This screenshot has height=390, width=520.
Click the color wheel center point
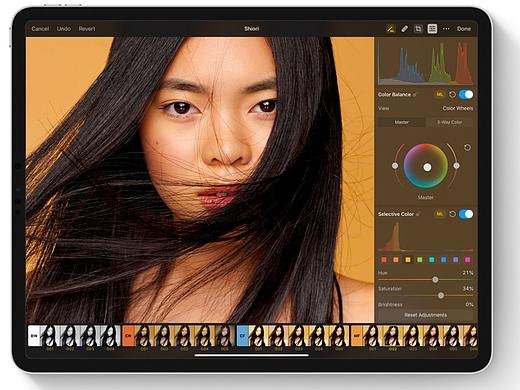tap(427, 167)
